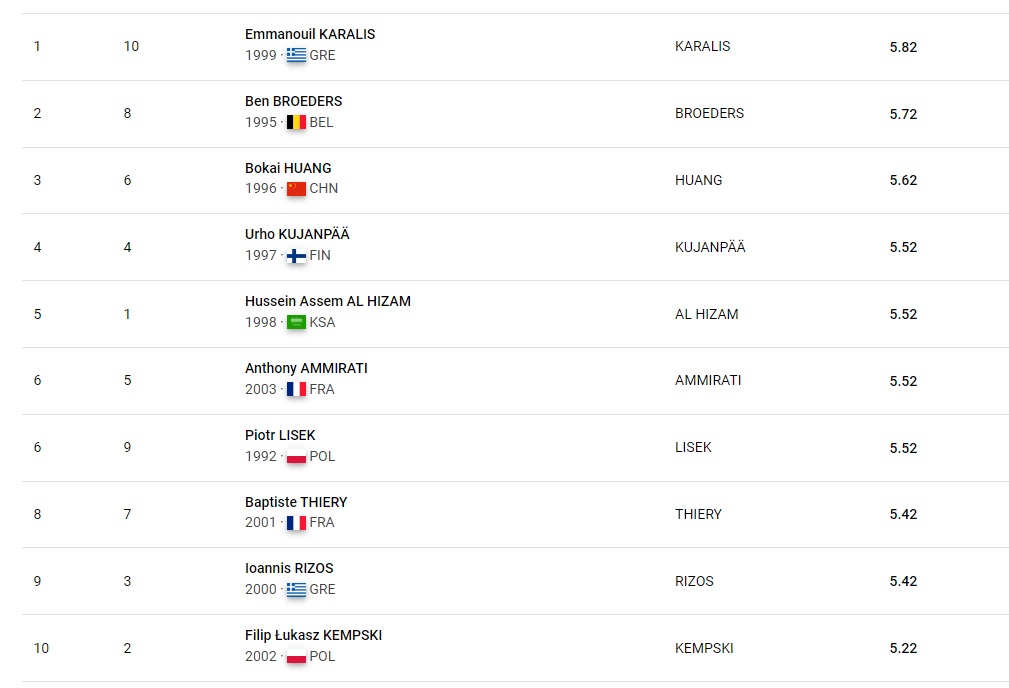The image size is (1009, 688).
Task: Click the Polish flag under Piotr Lisek
Action: click(x=296, y=456)
